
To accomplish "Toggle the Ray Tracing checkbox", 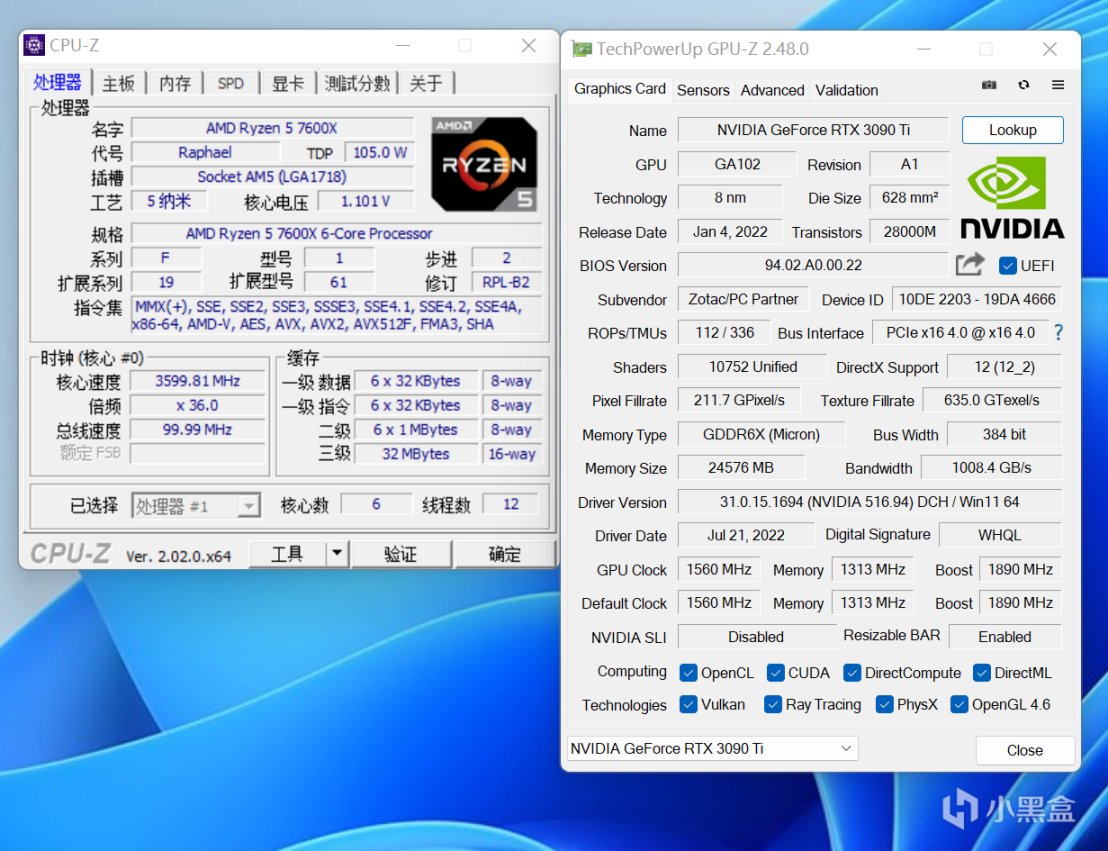I will [x=772, y=705].
